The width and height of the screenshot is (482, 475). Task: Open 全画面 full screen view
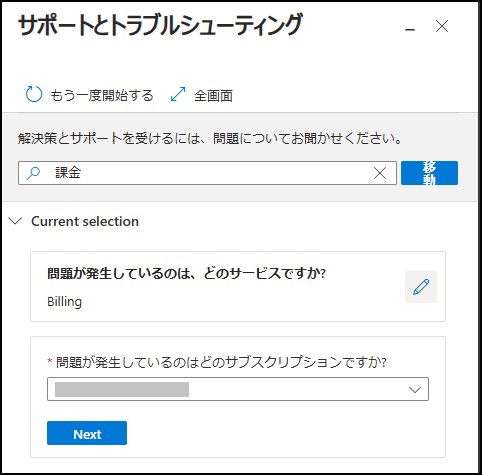[x=213, y=96]
